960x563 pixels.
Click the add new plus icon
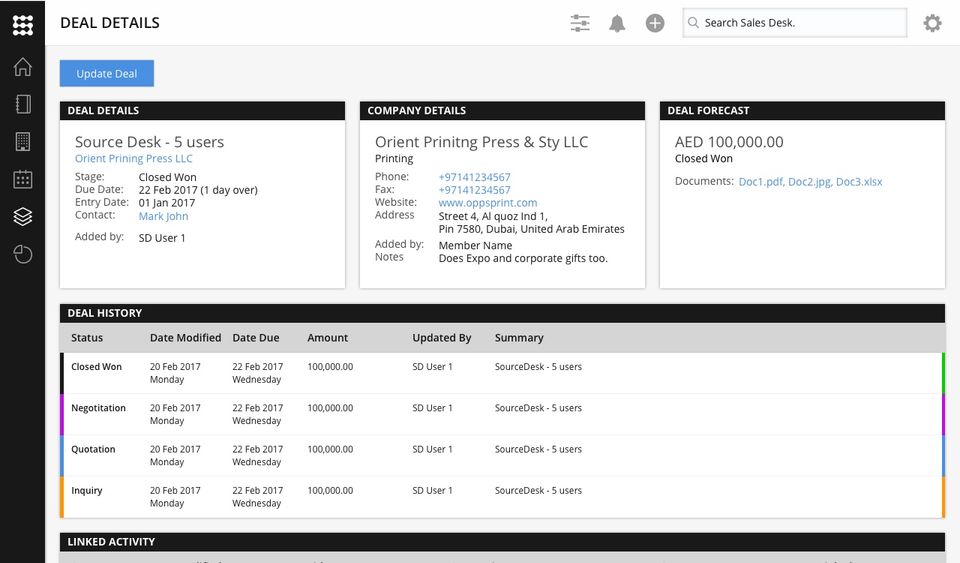pos(655,23)
